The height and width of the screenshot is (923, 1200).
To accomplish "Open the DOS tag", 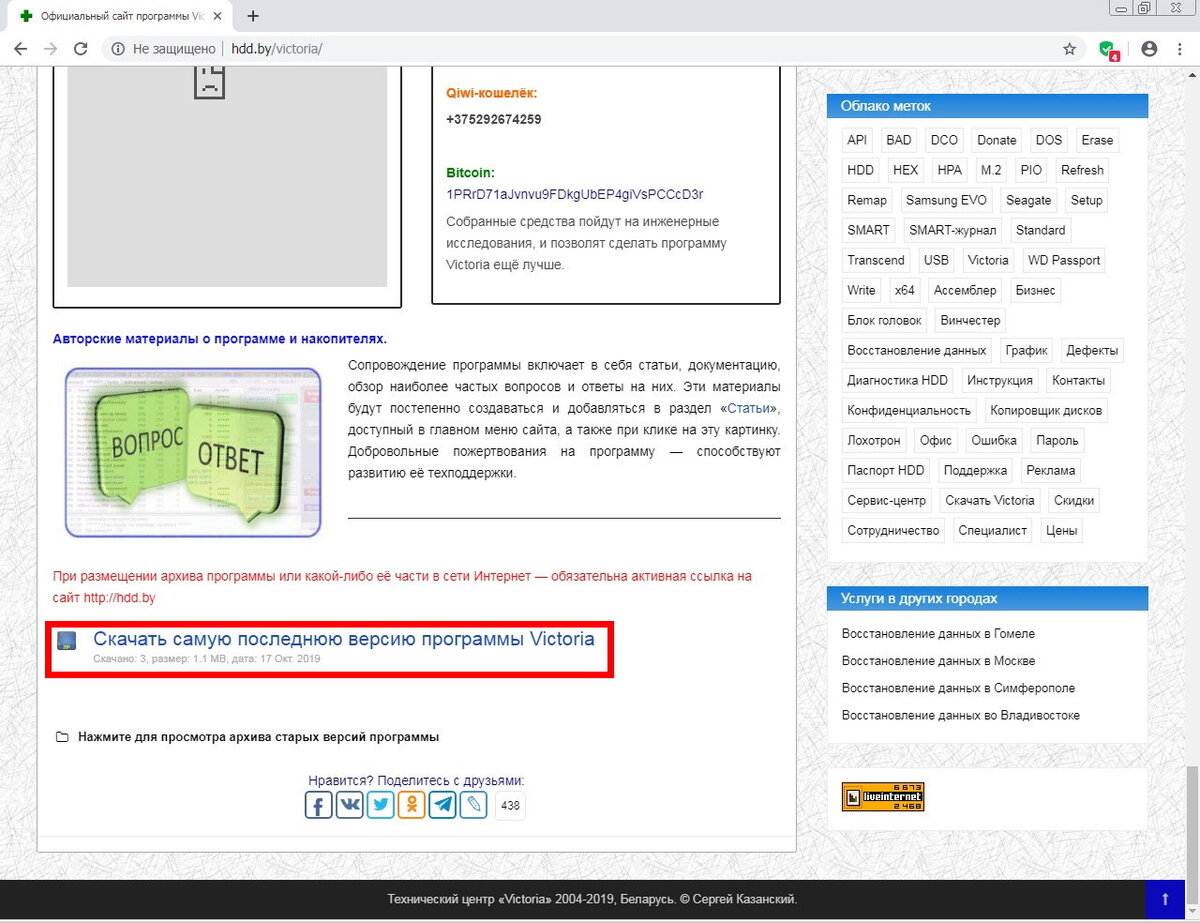I will (x=1049, y=140).
